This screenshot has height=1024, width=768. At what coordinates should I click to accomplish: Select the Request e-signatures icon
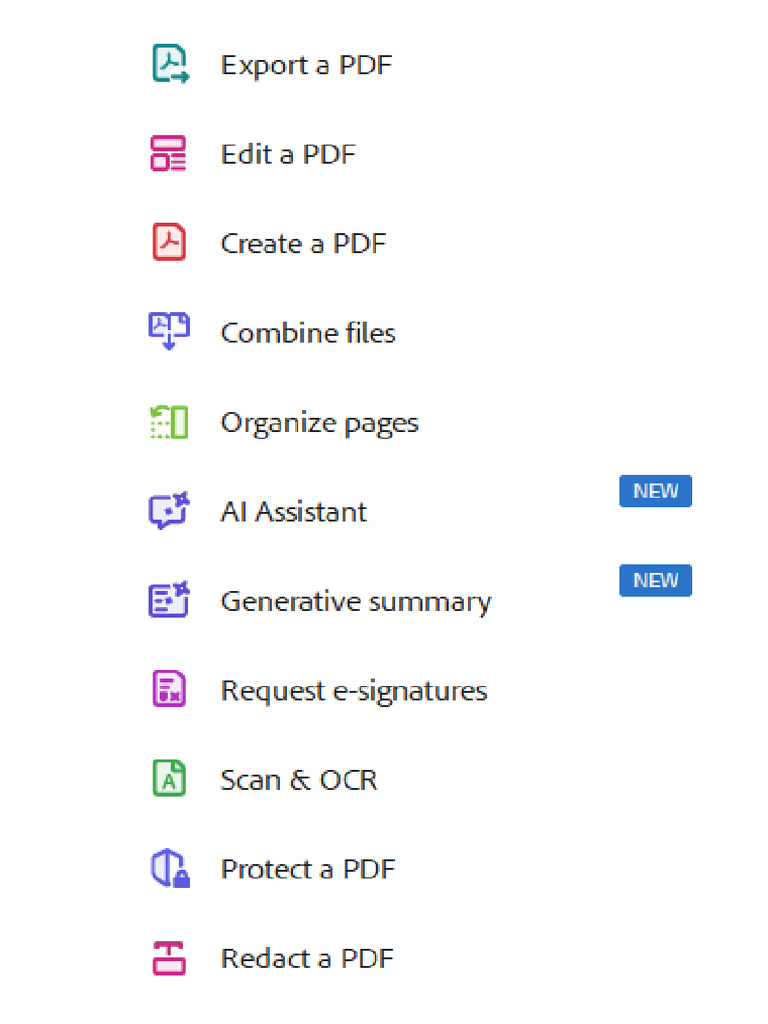tap(169, 690)
